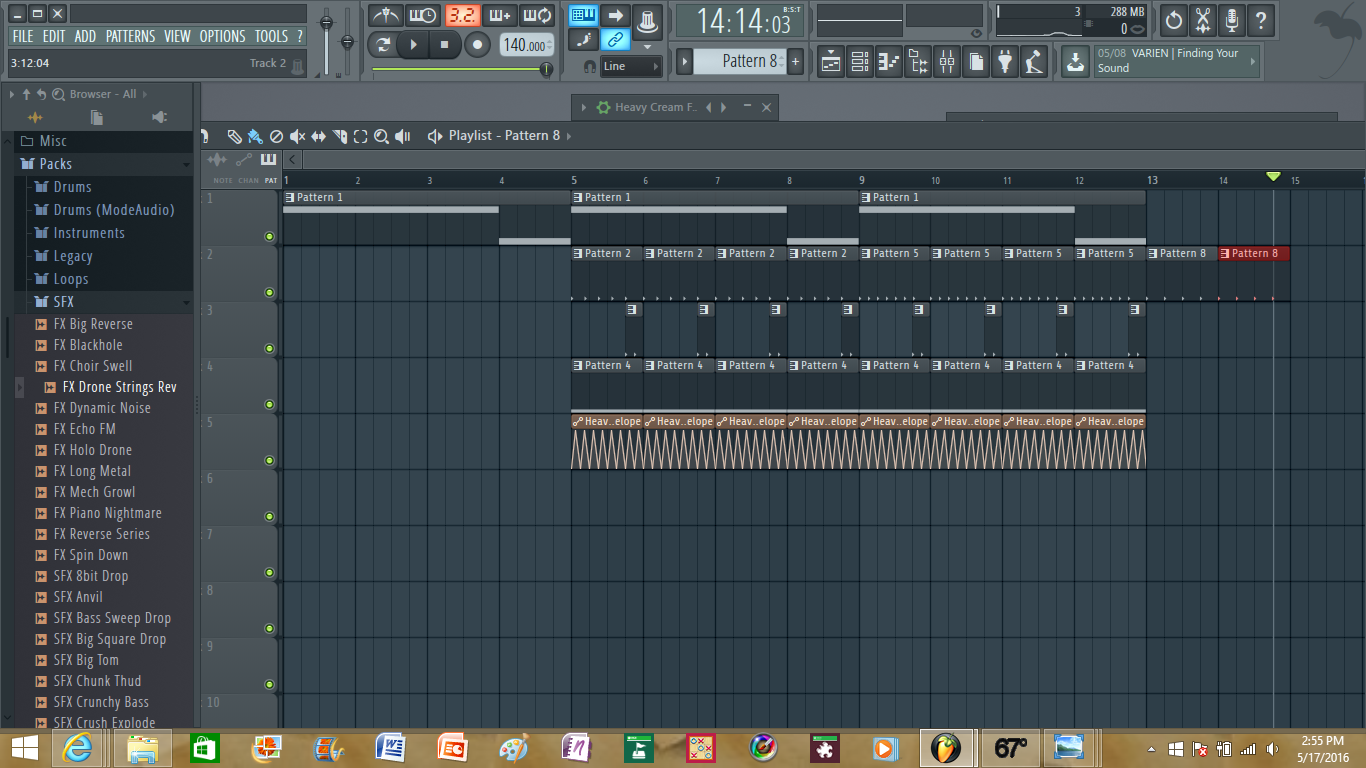
Task: Open the PATTERNS menu
Action: tap(131, 36)
